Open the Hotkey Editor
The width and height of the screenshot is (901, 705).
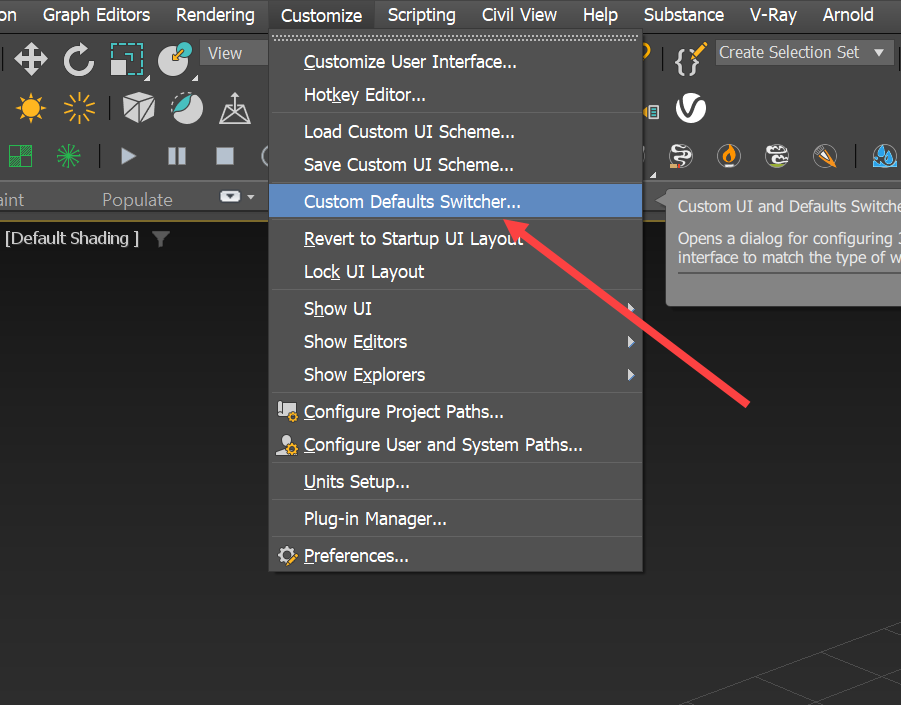(x=456, y=95)
